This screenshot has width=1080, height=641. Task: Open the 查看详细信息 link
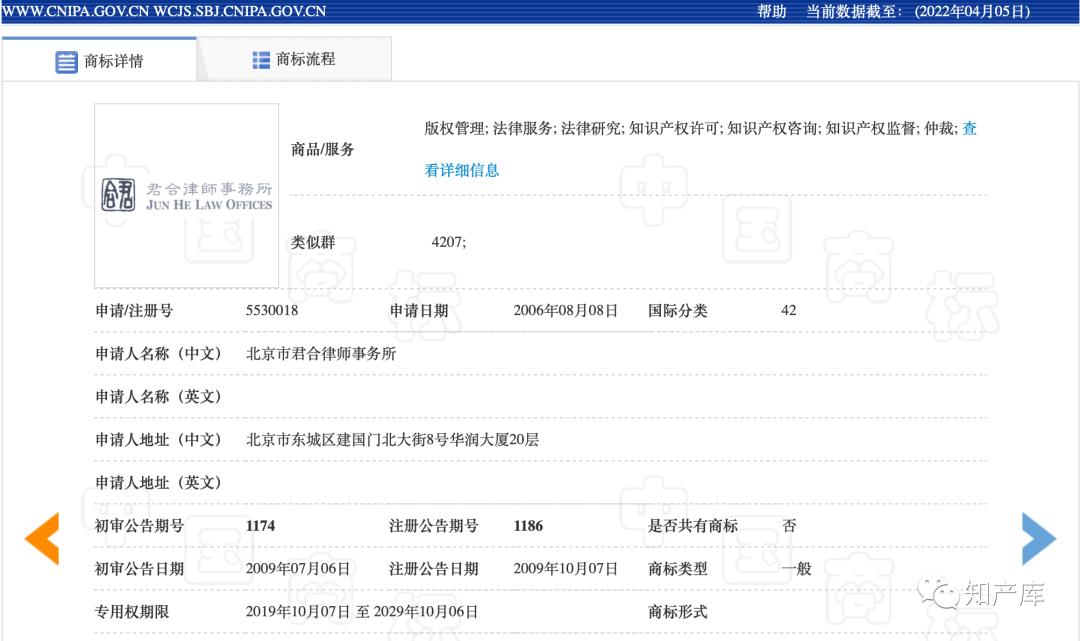click(461, 170)
